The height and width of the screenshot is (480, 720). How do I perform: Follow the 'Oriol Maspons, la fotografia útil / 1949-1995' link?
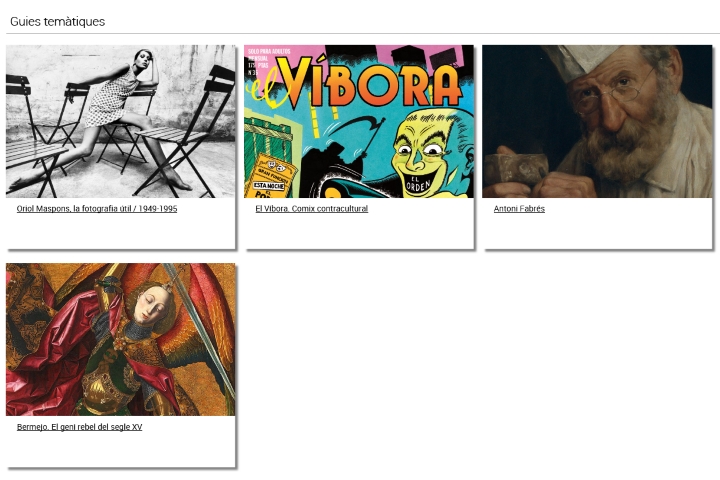(x=97, y=209)
